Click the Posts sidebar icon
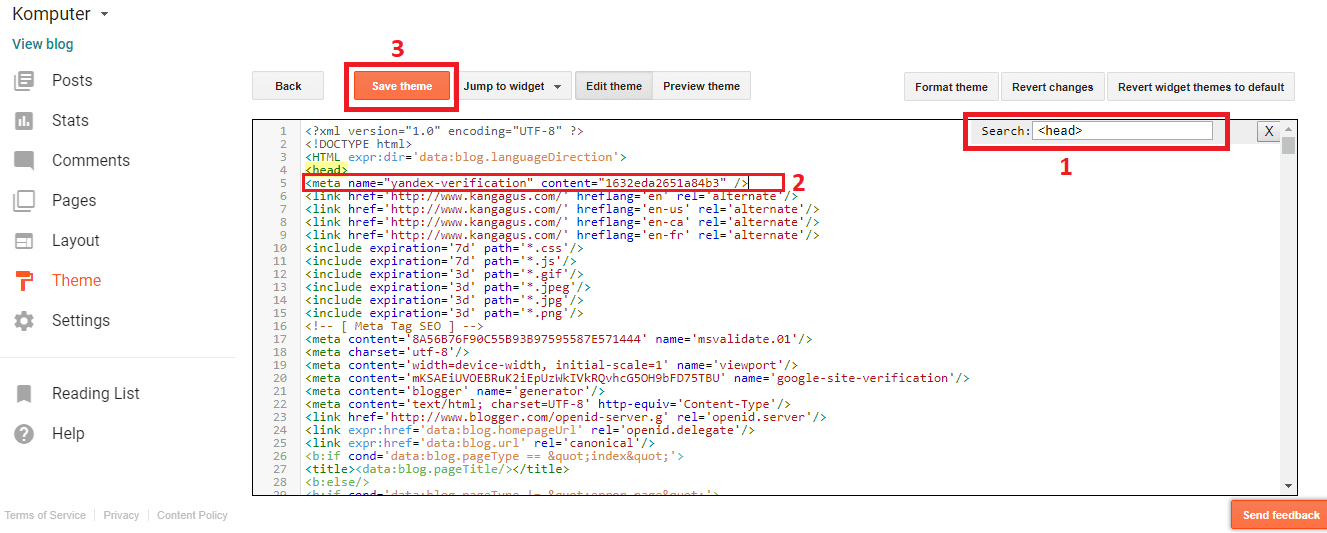The width and height of the screenshot is (1327, 533). 24,80
